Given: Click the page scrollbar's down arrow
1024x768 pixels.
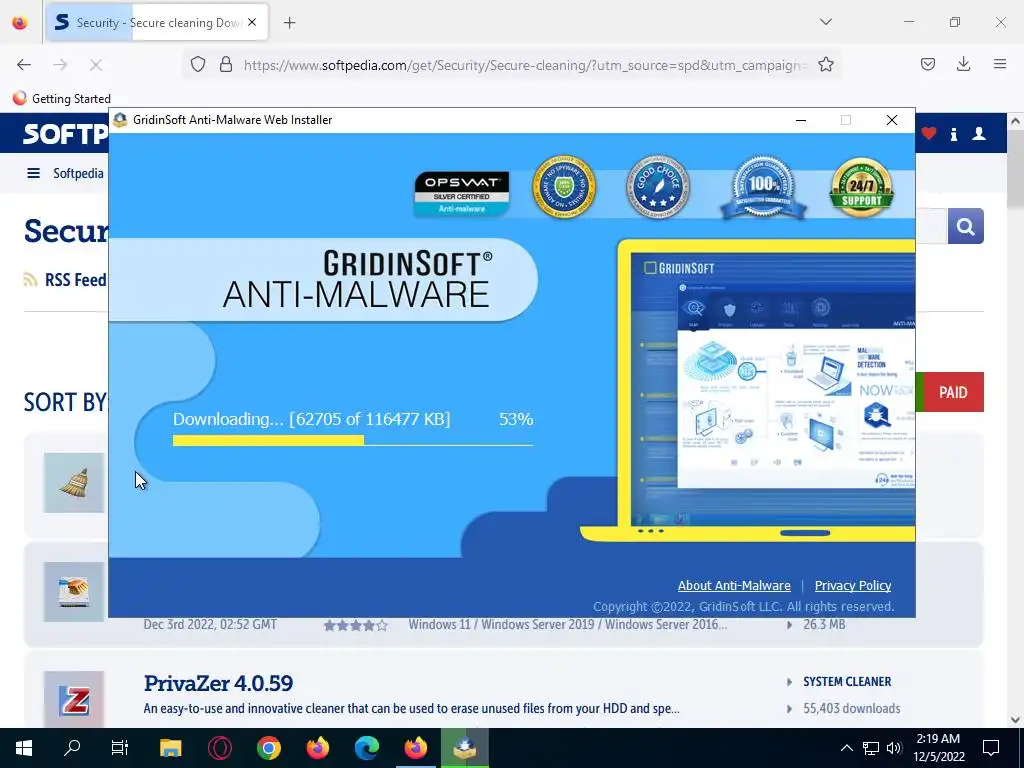Looking at the screenshot, I should tap(1015, 720).
